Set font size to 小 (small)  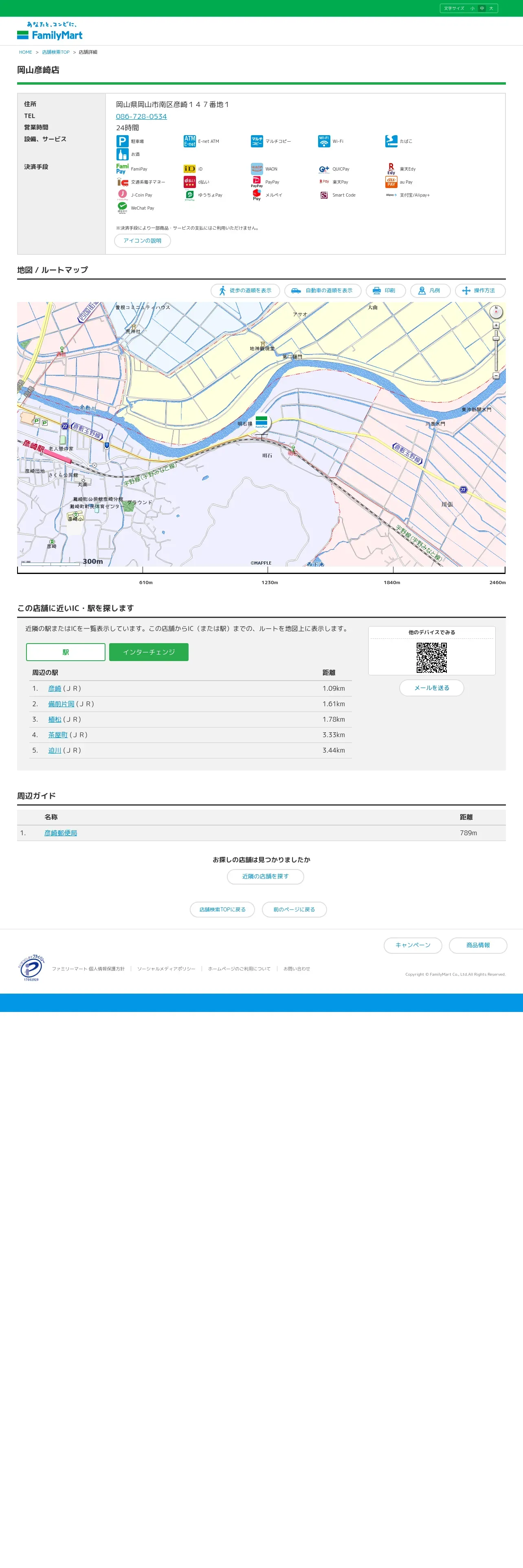tap(472, 9)
